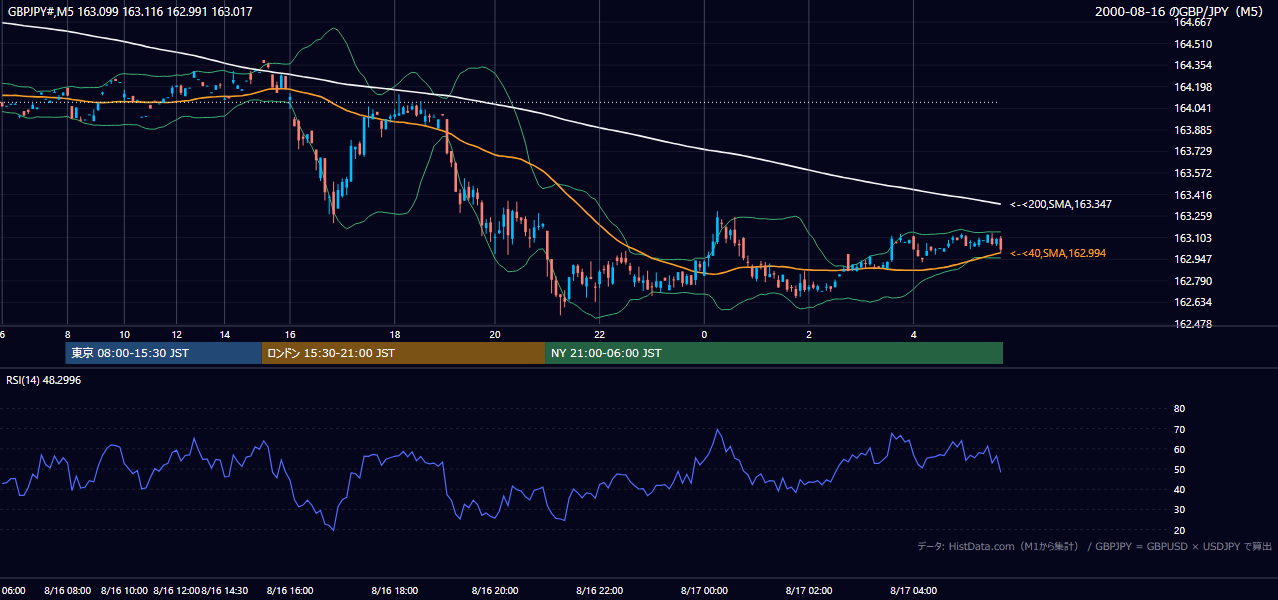1278x600 pixels.
Task: Click price axis value 163.103
Action: coord(1193,238)
